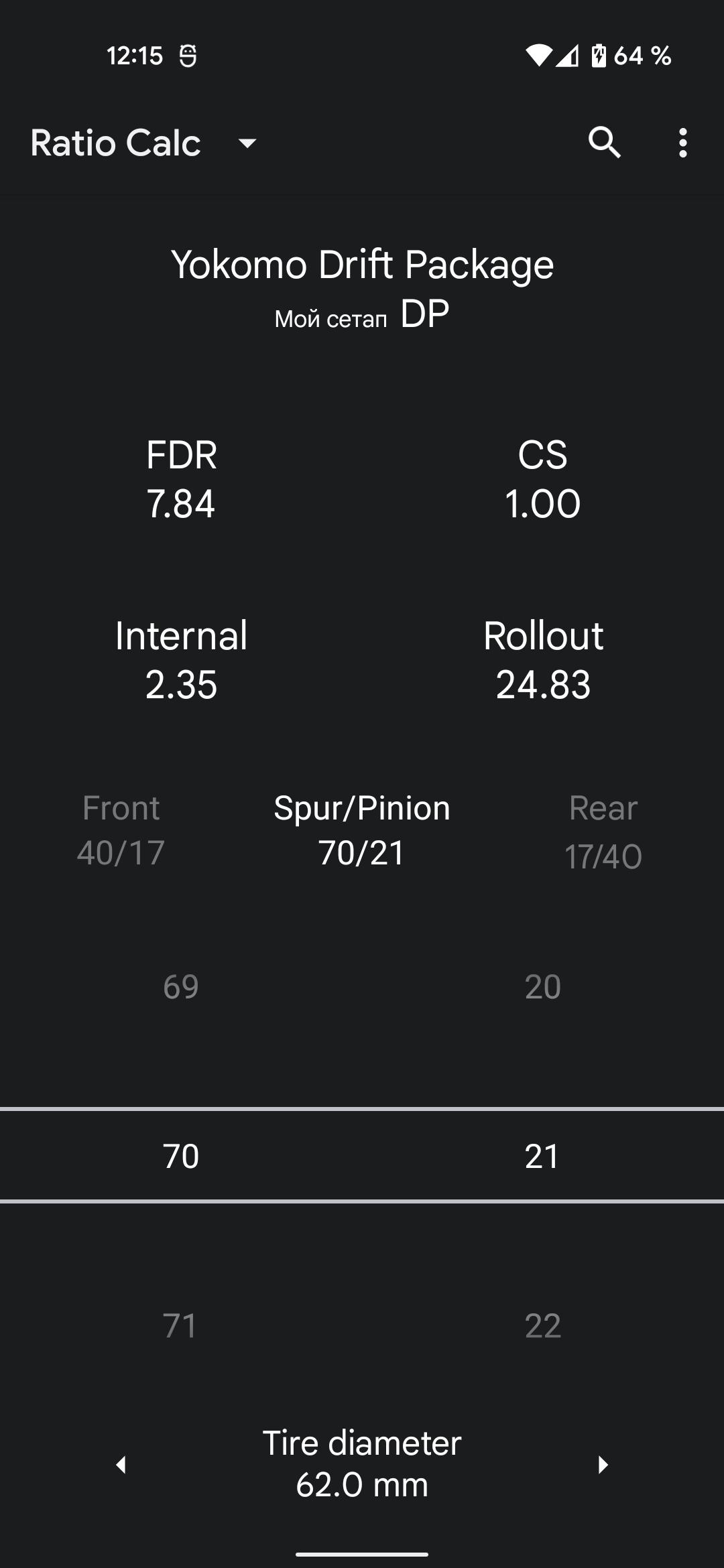Viewport: 724px width, 1568px height.
Task: Pick pinion value 22 in picker
Action: click(543, 1325)
